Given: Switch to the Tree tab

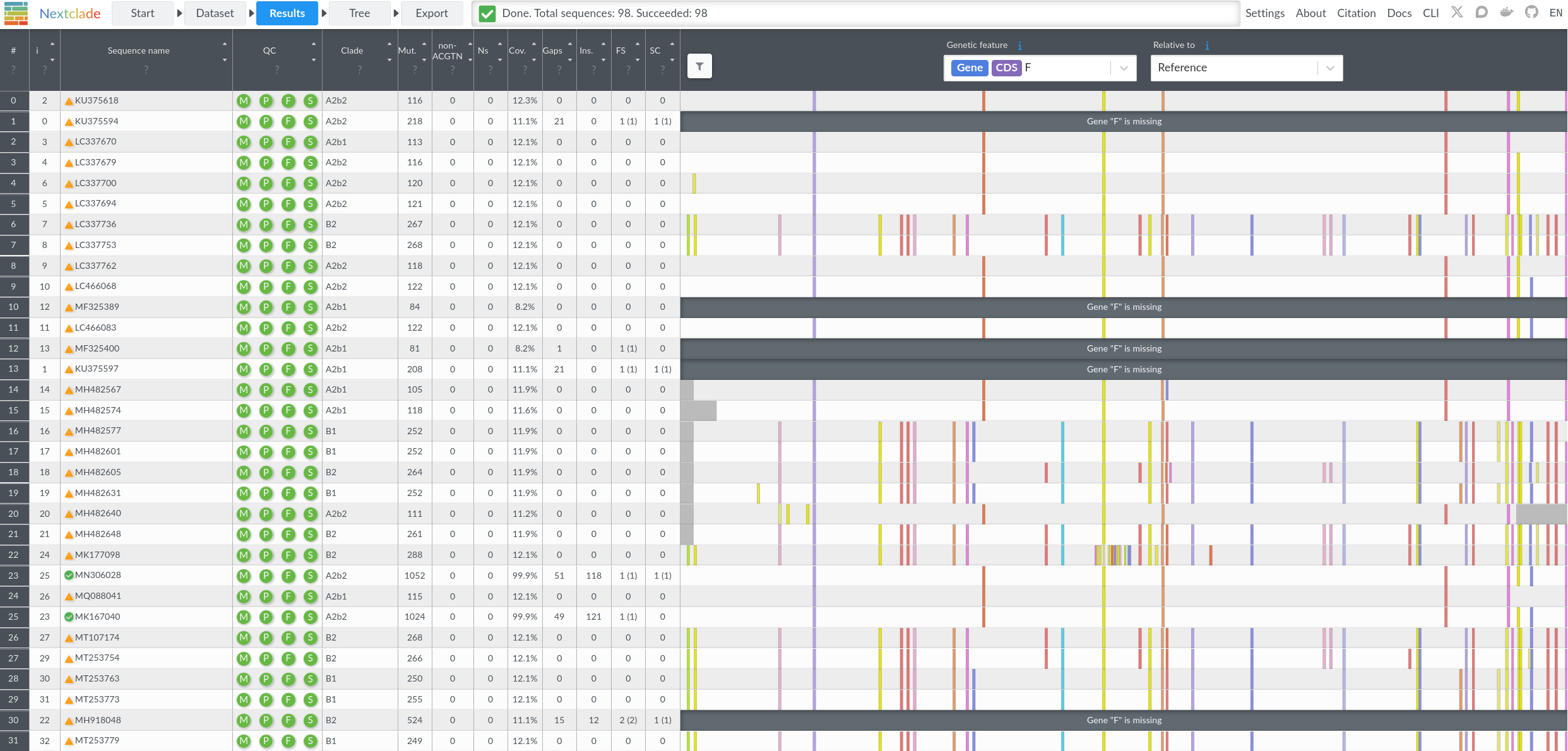Looking at the screenshot, I should [x=359, y=13].
